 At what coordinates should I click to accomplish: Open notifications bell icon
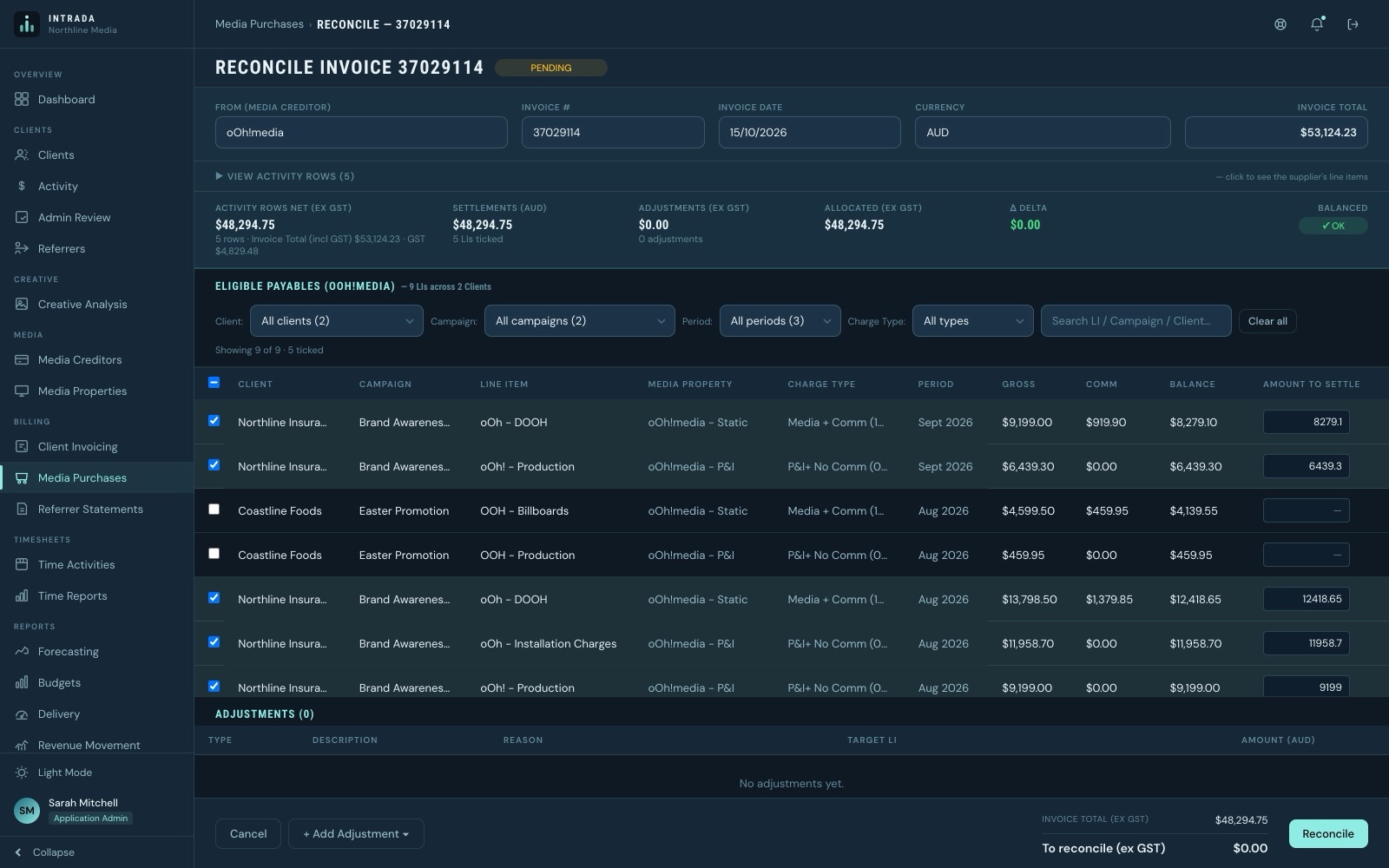1317,24
